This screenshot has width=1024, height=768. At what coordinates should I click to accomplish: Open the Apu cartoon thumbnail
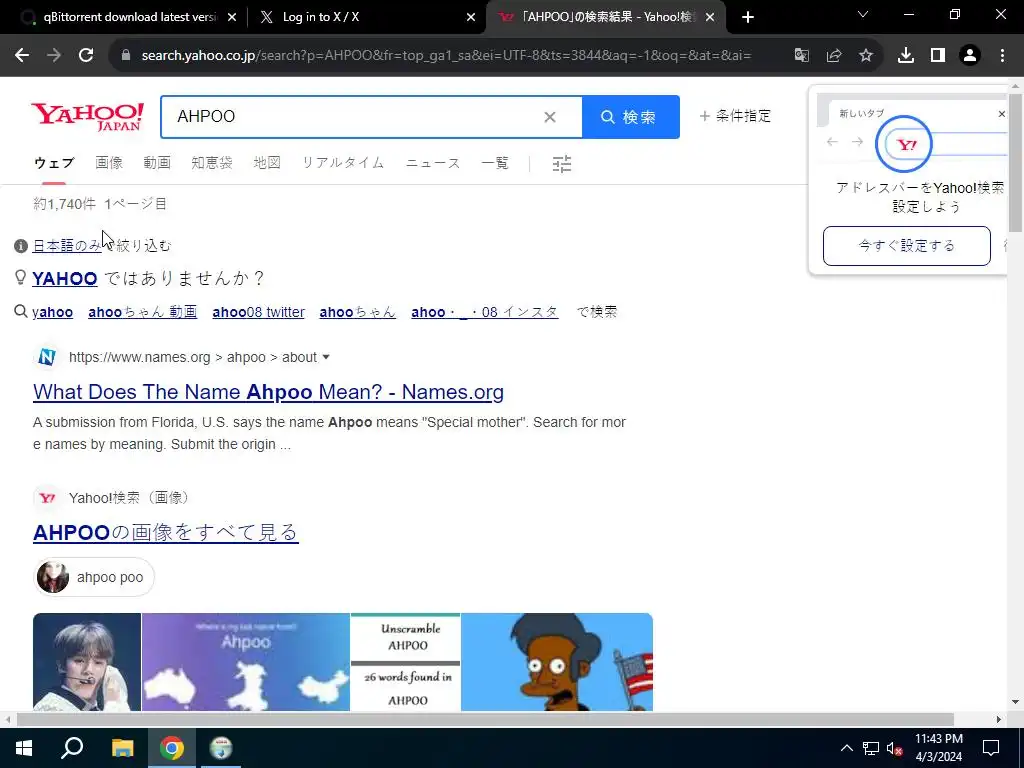[556, 662]
